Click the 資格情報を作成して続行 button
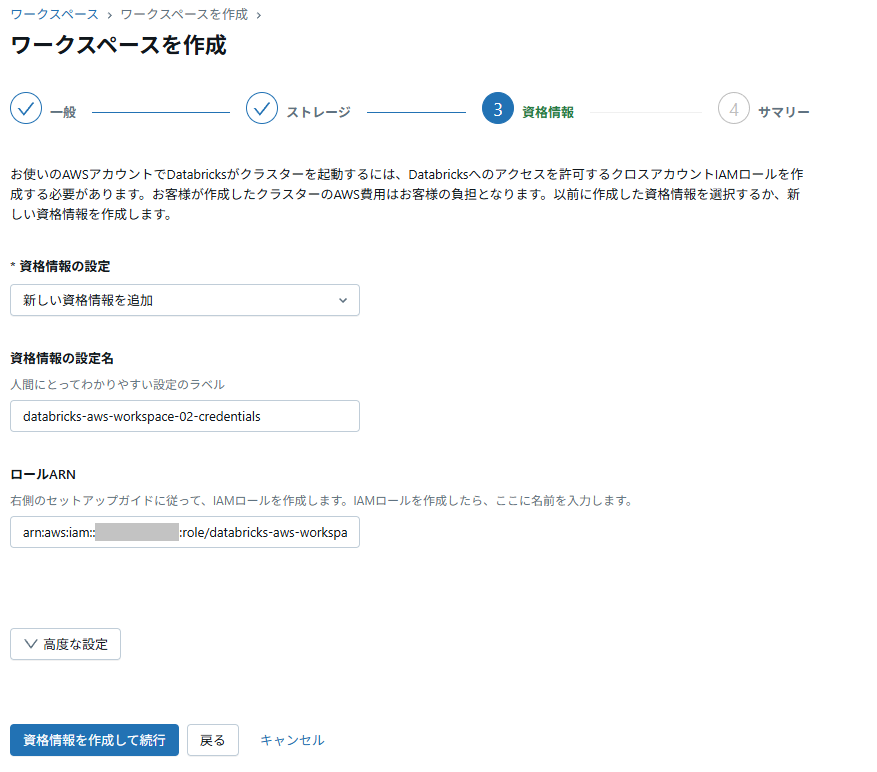The width and height of the screenshot is (877, 772). 94,740
